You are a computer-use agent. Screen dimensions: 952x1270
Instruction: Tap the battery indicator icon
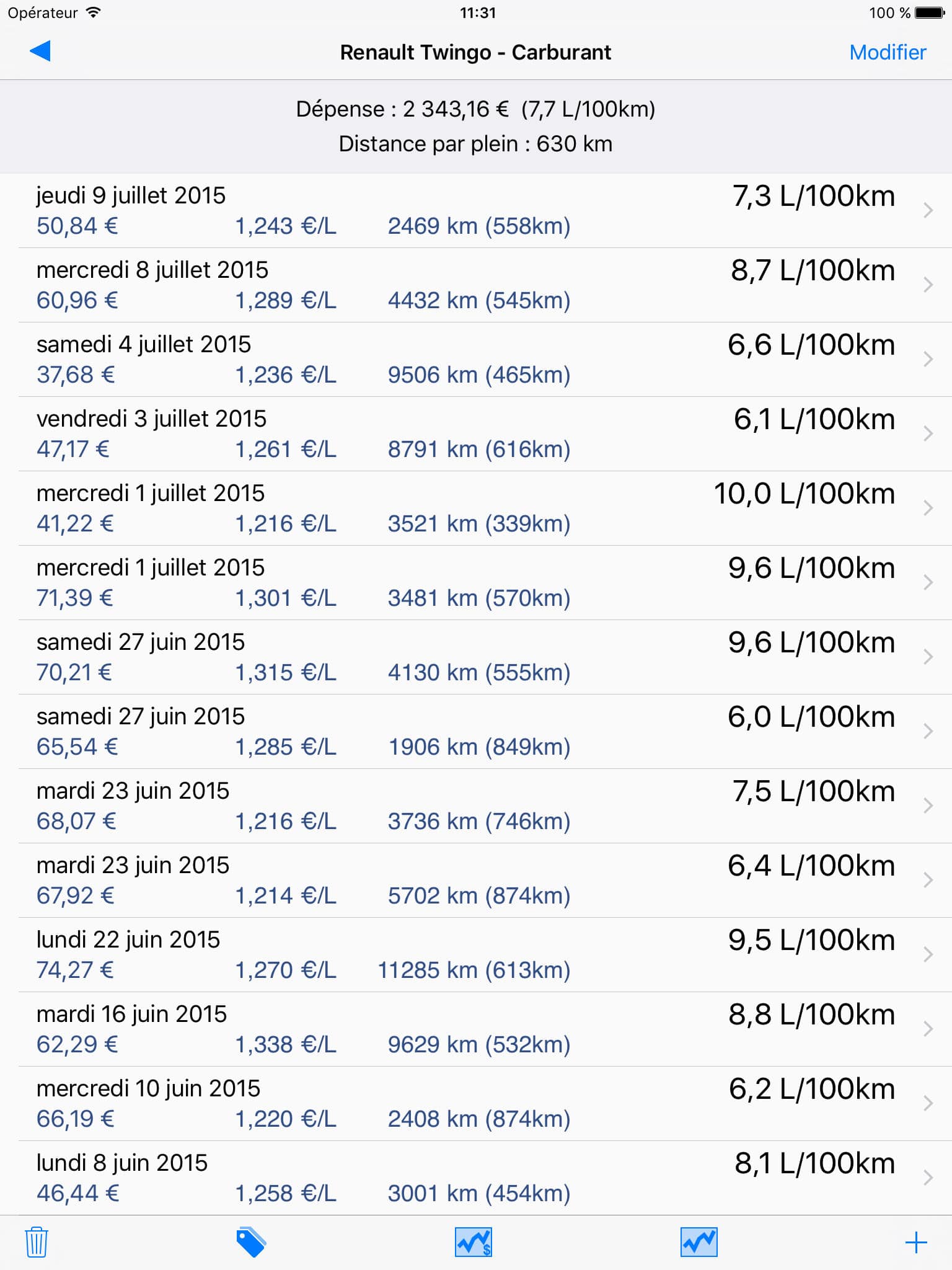[x=930, y=12]
